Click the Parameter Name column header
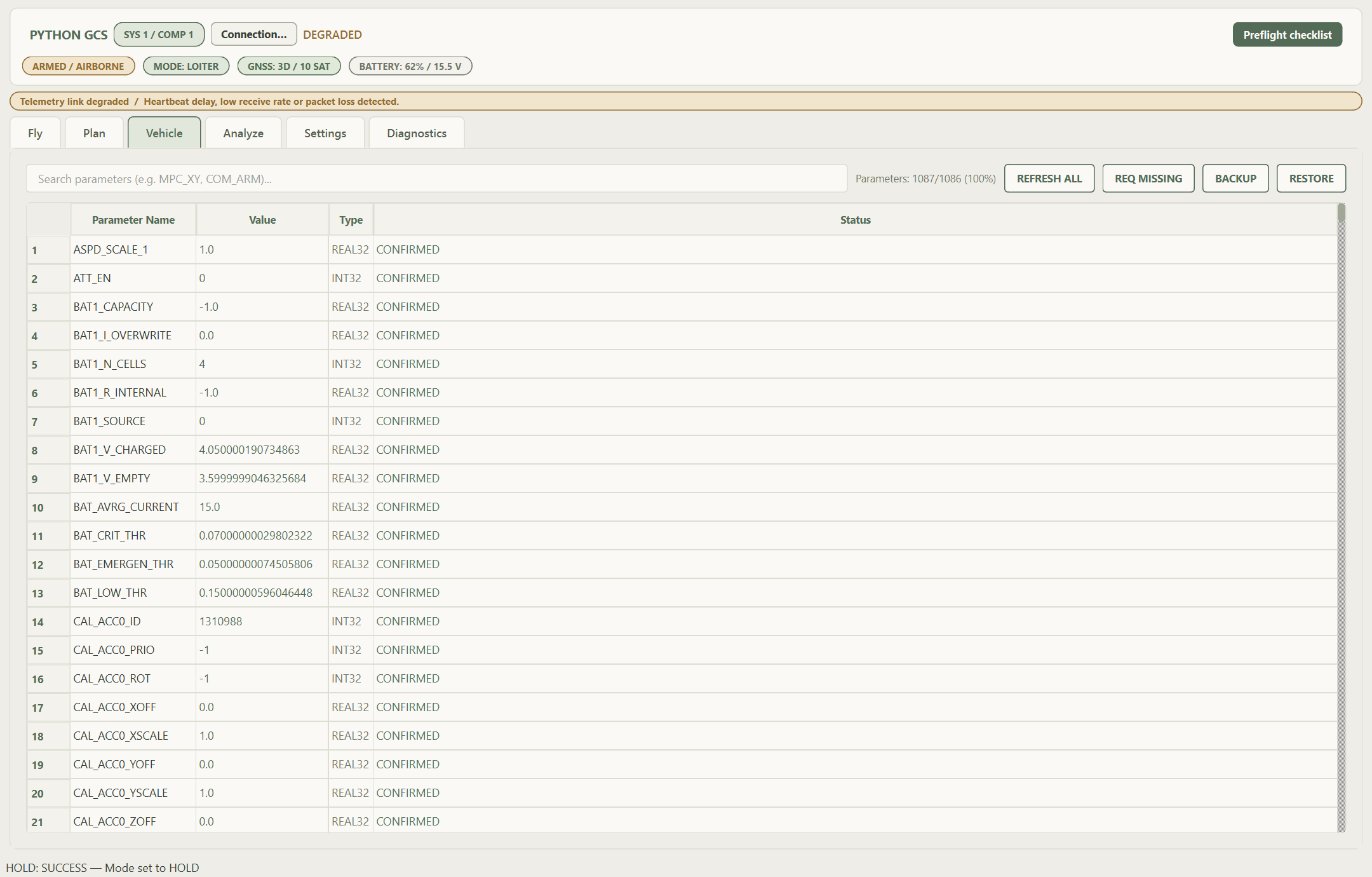Image resolution: width=1372 pixels, height=877 pixels. (133, 220)
